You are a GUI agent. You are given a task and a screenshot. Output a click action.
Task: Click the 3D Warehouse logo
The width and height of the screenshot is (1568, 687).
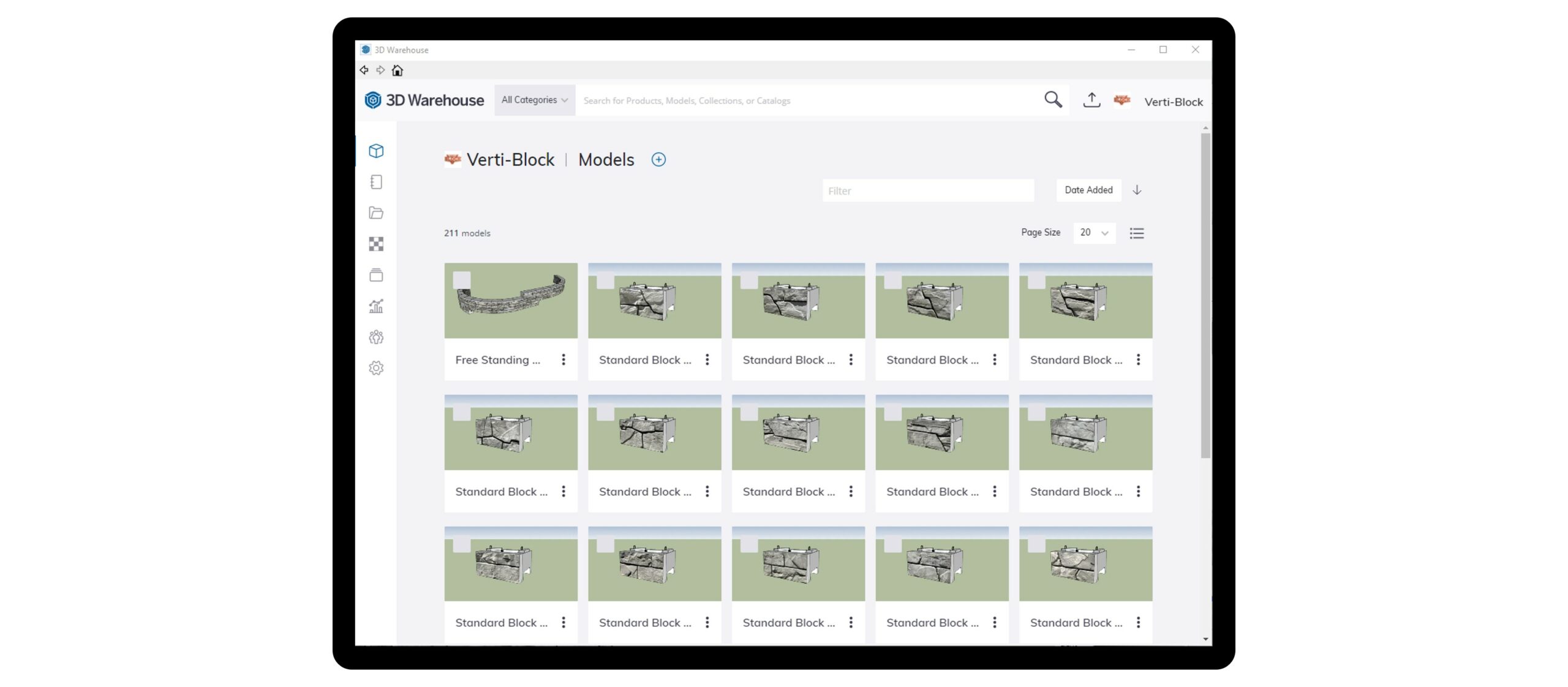(x=424, y=100)
